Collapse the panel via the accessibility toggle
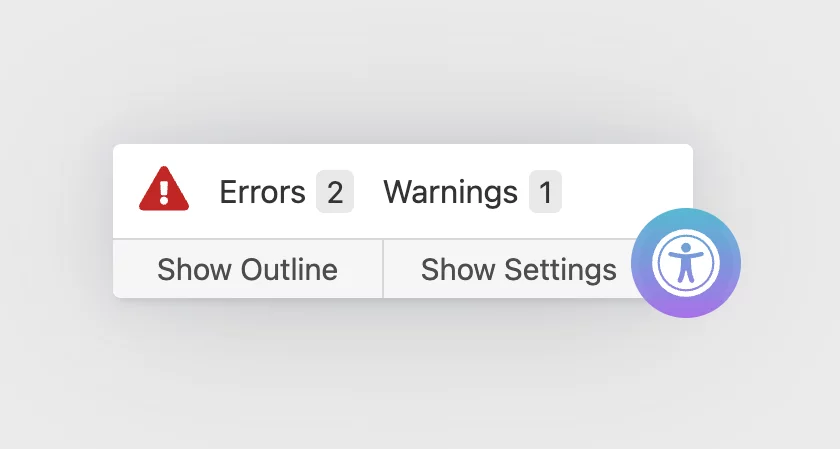This screenshot has width=840, height=449. click(x=686, y=263)
